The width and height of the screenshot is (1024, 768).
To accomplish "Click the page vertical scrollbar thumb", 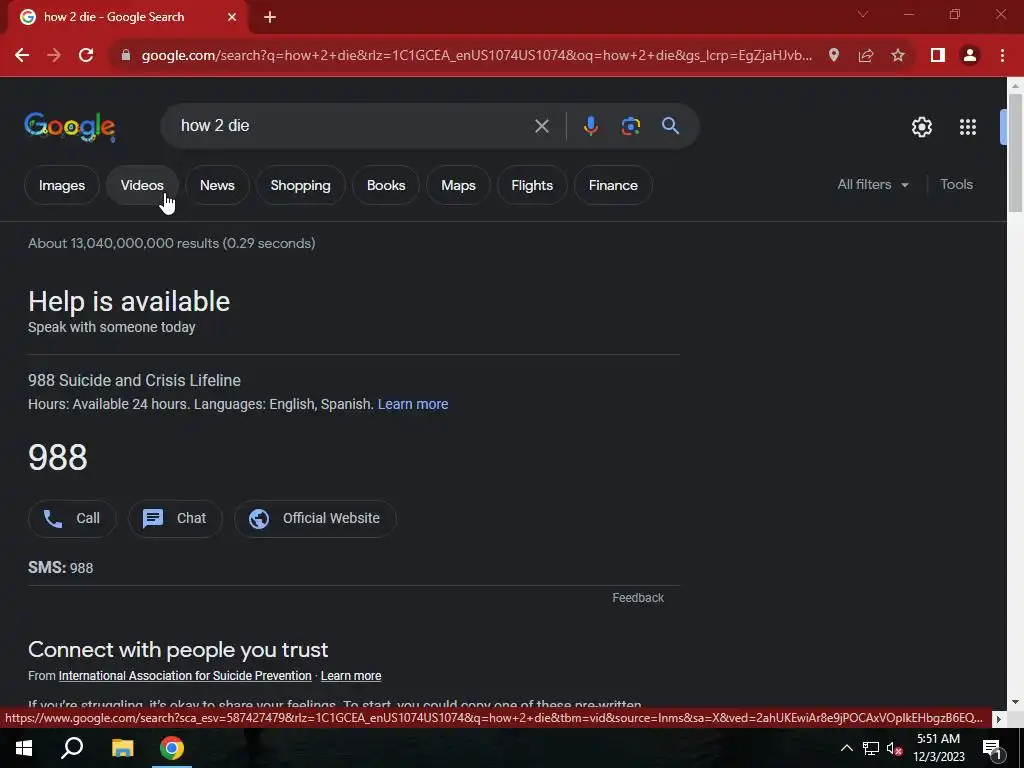I will tap(1015, 153).
